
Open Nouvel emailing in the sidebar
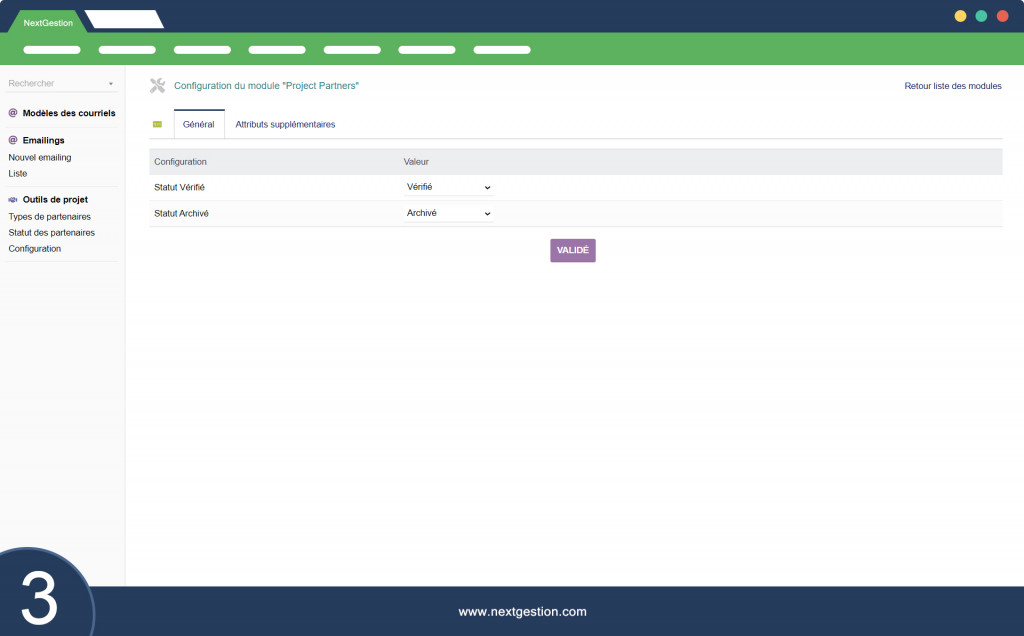40,157
